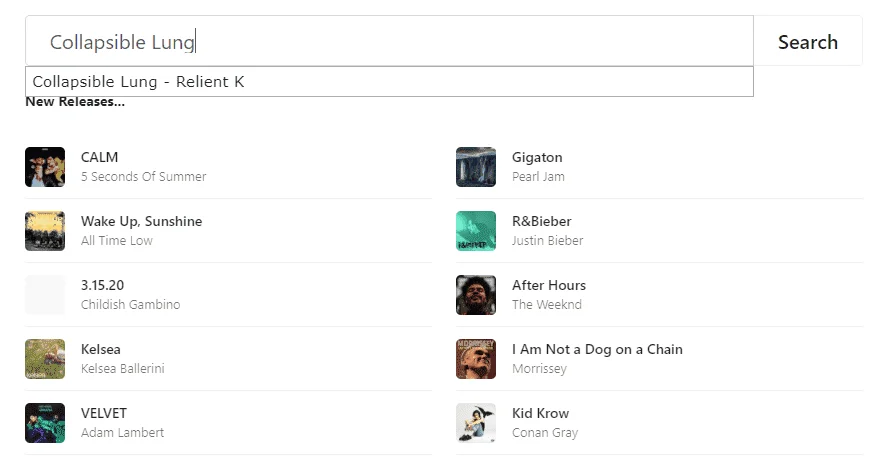The height and width of the screenshot is (456, 872).
Task: Focus the search box containing Collapsible Lung
Action: point(389,41)
